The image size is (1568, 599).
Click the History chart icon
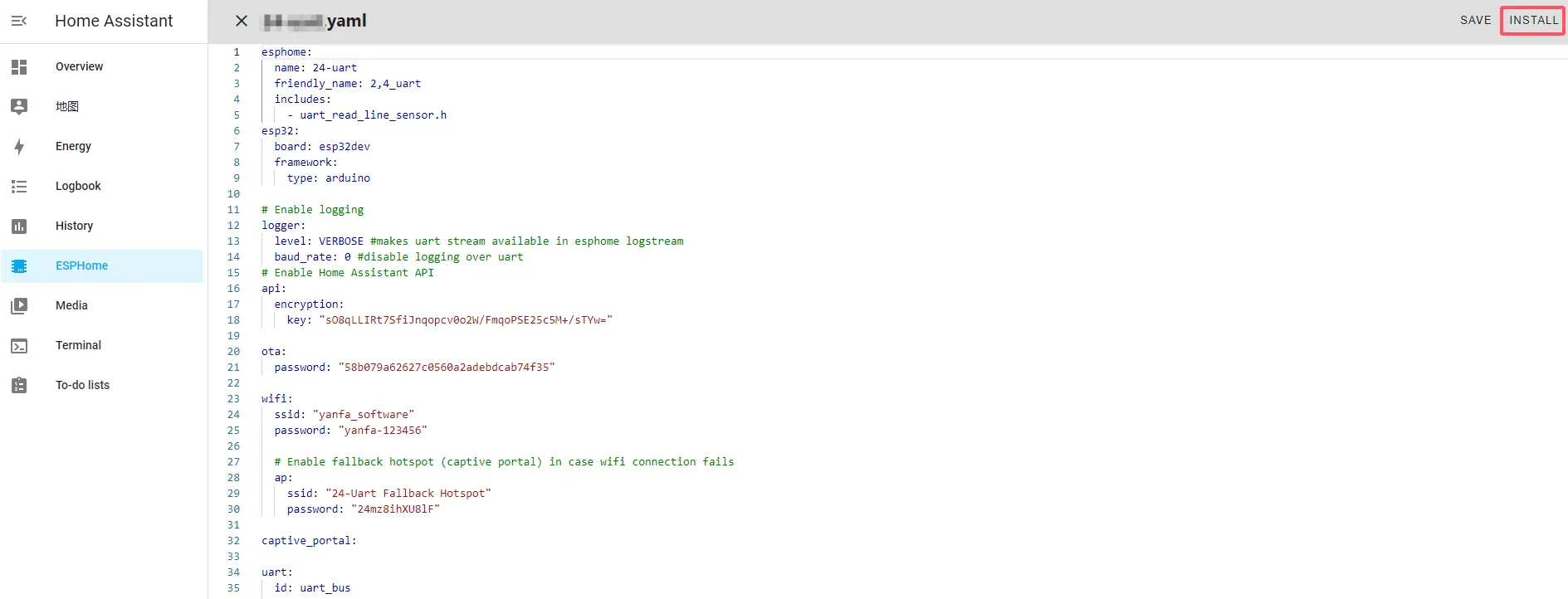tap(19, 226)
